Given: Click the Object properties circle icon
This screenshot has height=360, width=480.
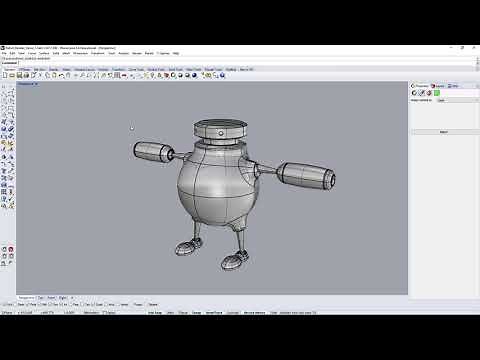Looking at the screenshot, I should [414, 93].
